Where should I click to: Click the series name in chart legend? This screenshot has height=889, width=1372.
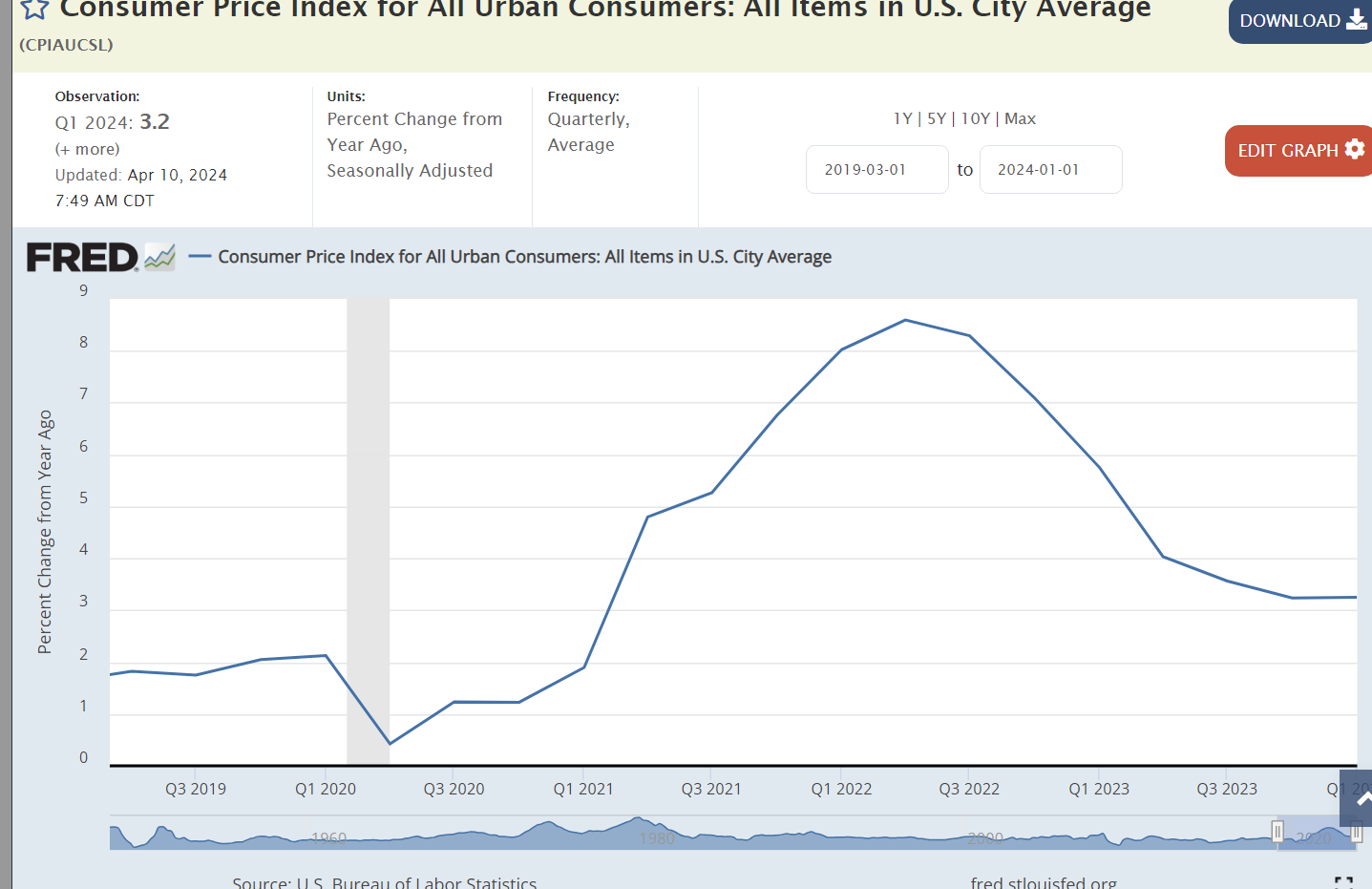524,257
